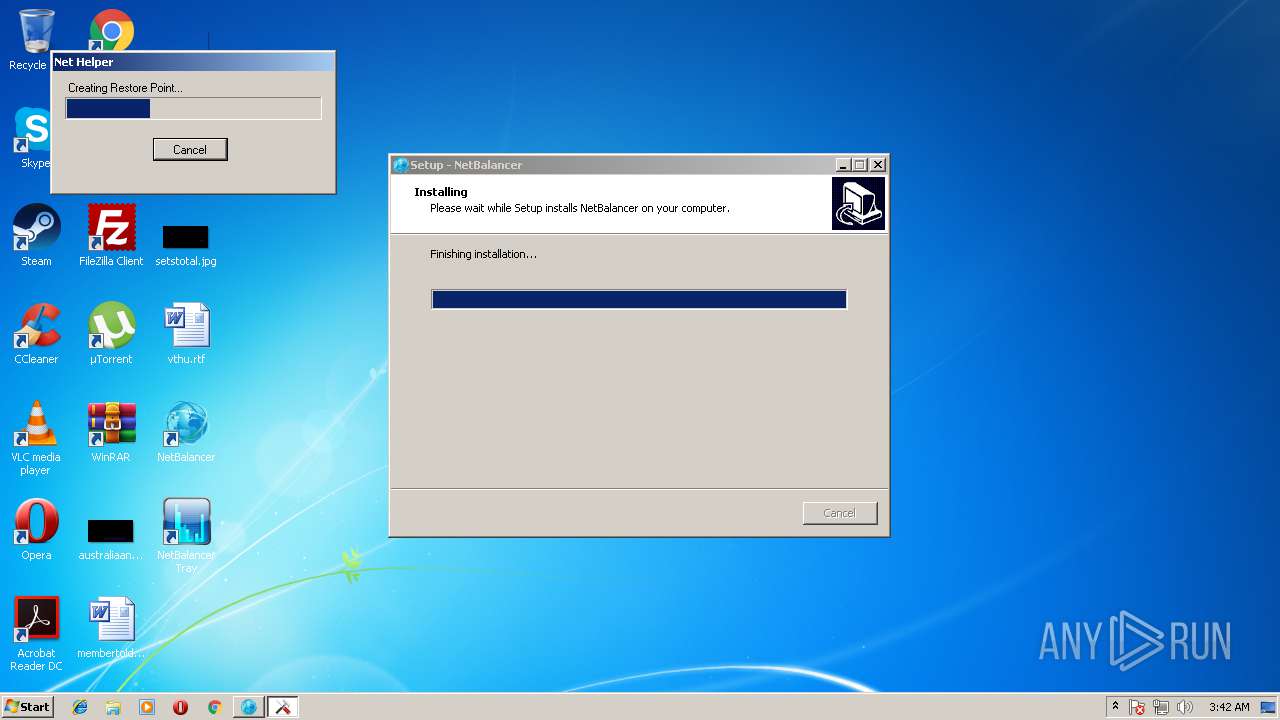This screenshot has width=1280, height=720.
Task: Click the Finishing installation progress bar
Action: click(639, 299)
